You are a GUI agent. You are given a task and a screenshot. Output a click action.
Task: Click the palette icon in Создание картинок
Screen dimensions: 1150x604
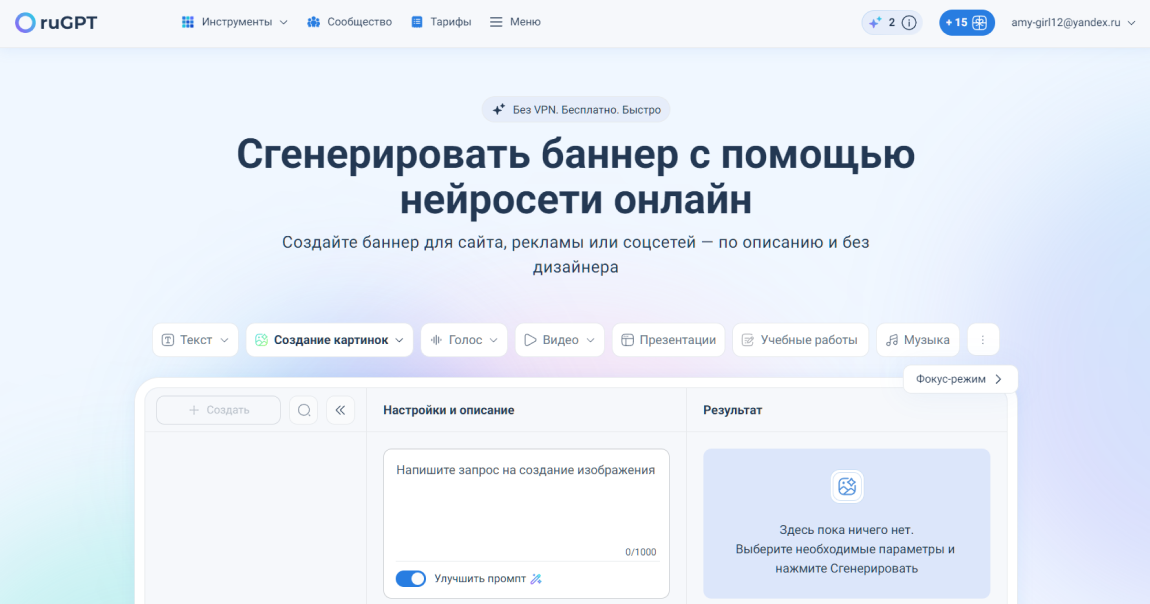(261, 340)
